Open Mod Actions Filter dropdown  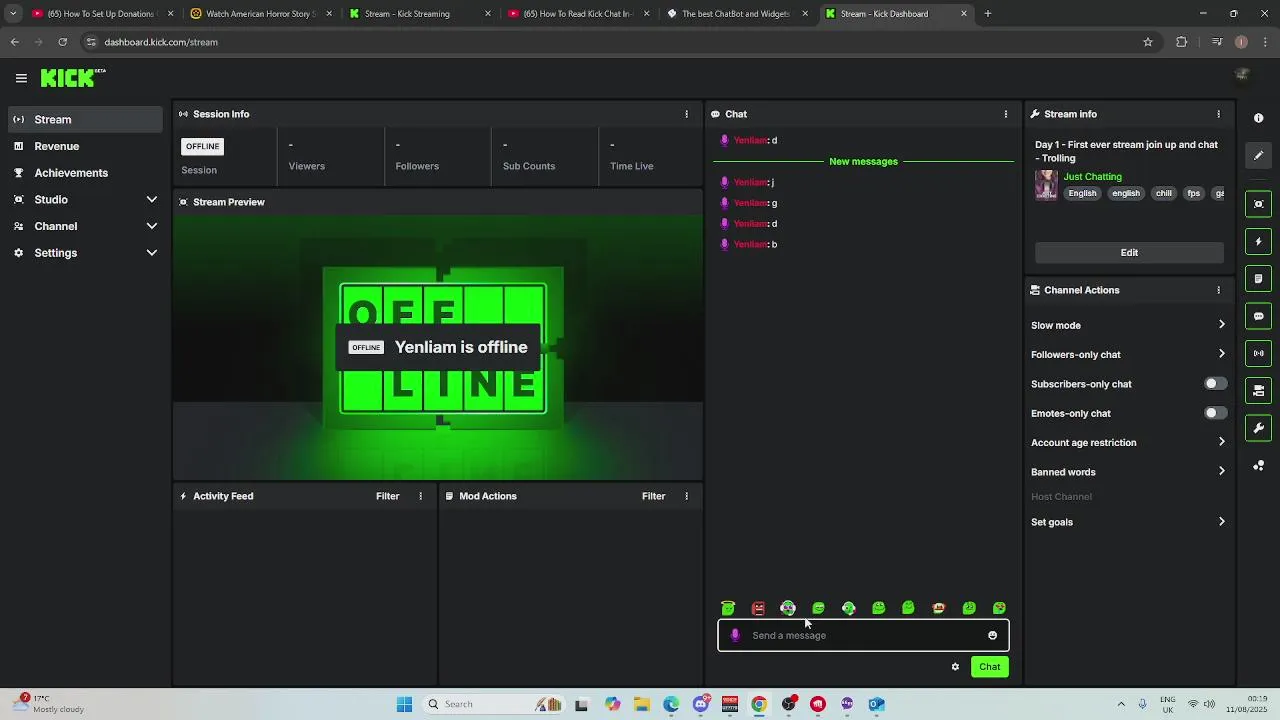(654, 496)
